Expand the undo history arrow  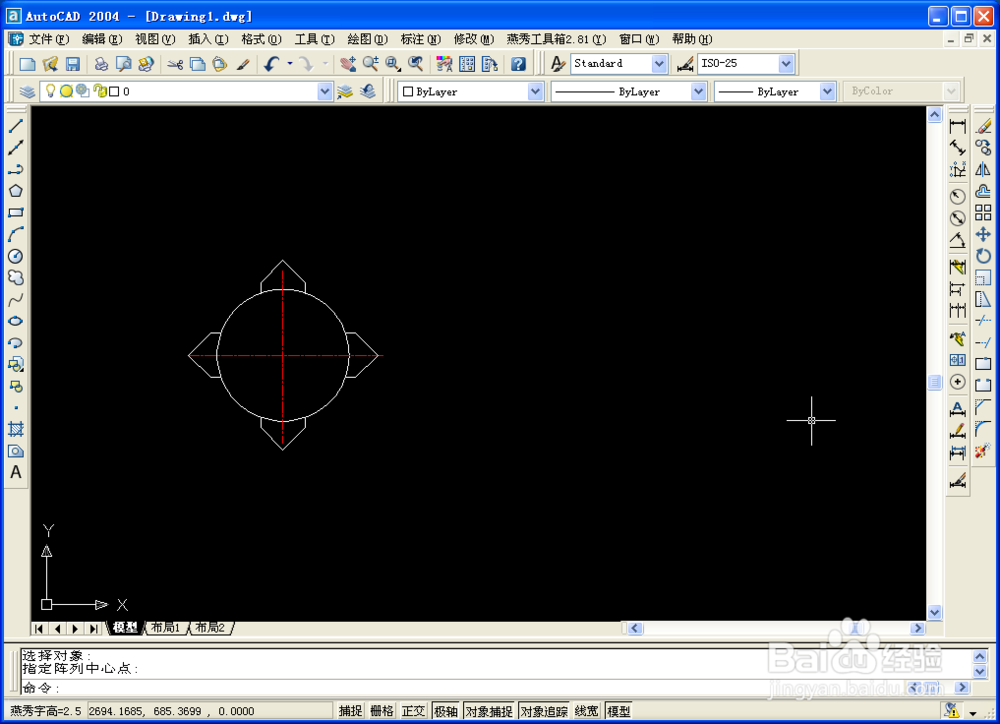click(290, 63)
